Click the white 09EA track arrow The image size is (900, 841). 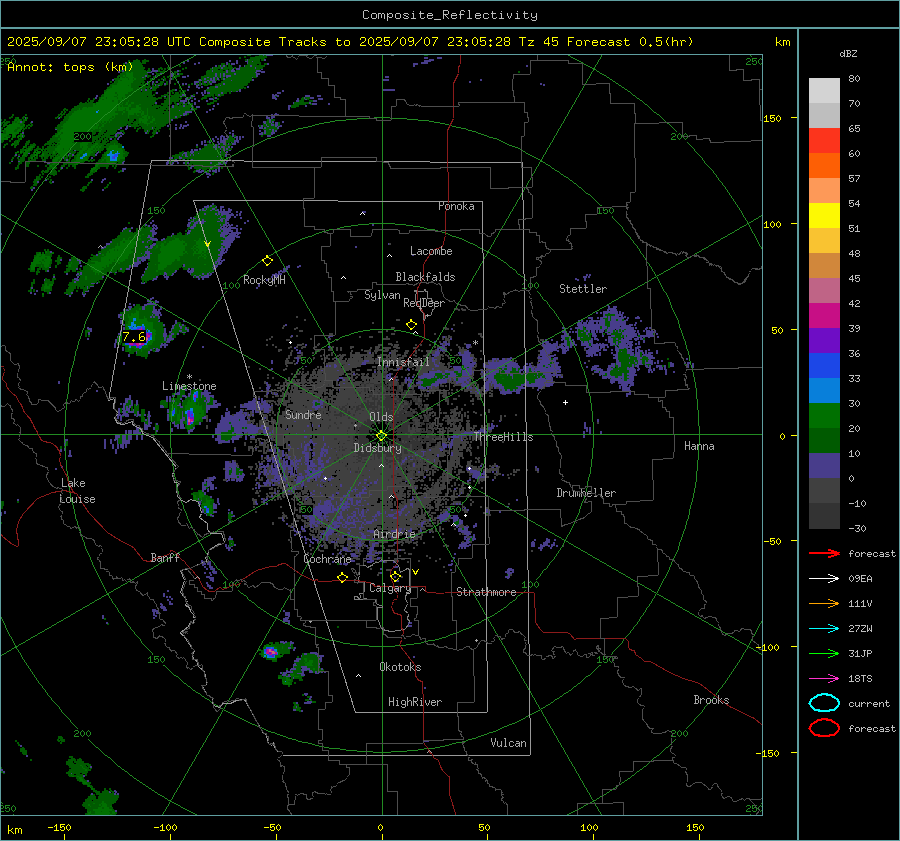tap(824, 579)
